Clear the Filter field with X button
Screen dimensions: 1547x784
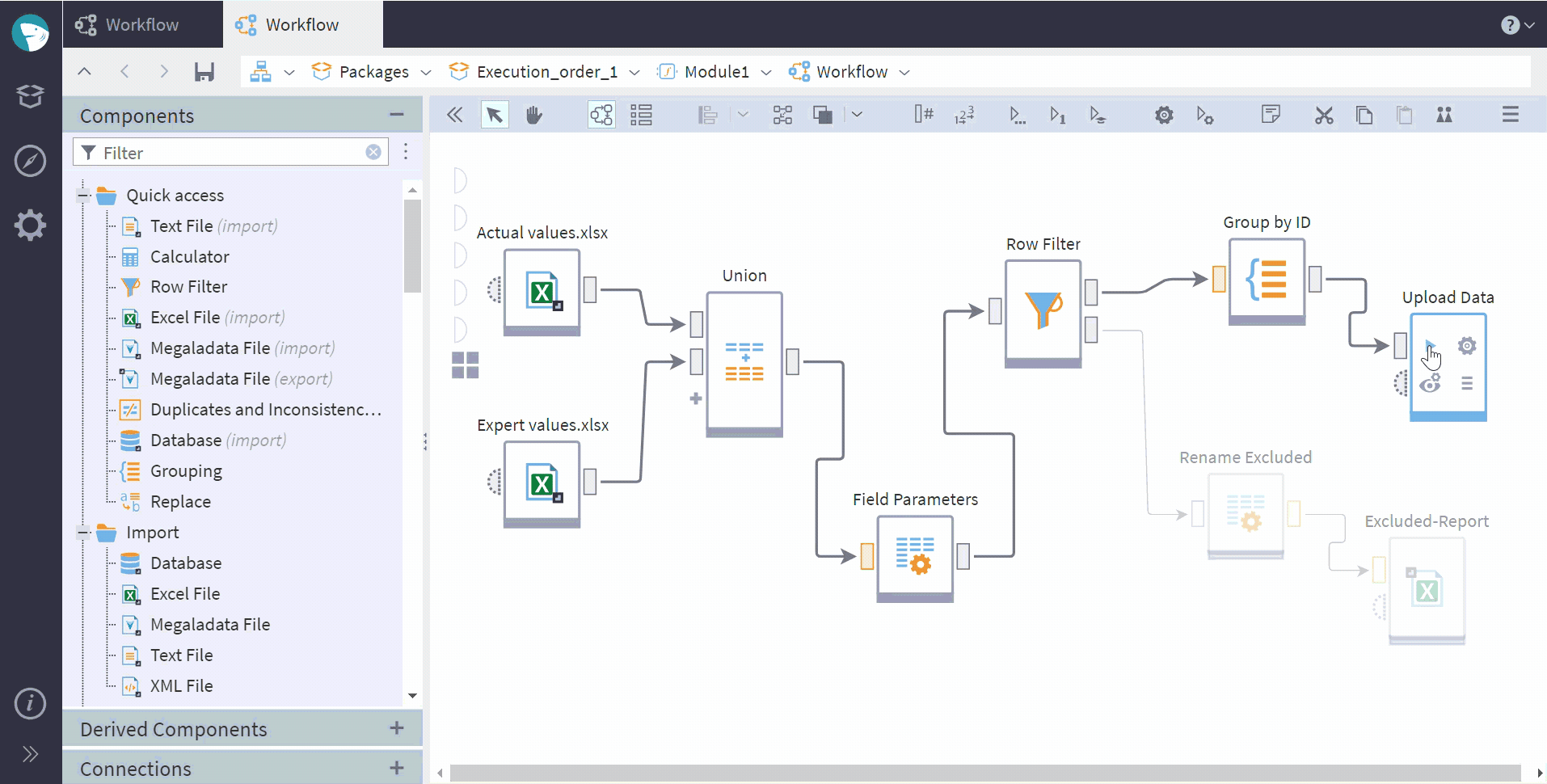pyautogui.click(x=373, y=152)
